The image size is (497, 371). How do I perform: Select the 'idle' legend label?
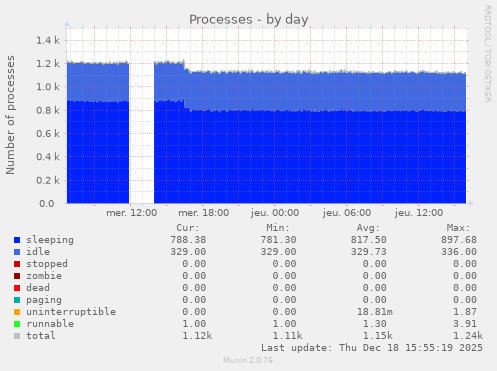(38, 252)
